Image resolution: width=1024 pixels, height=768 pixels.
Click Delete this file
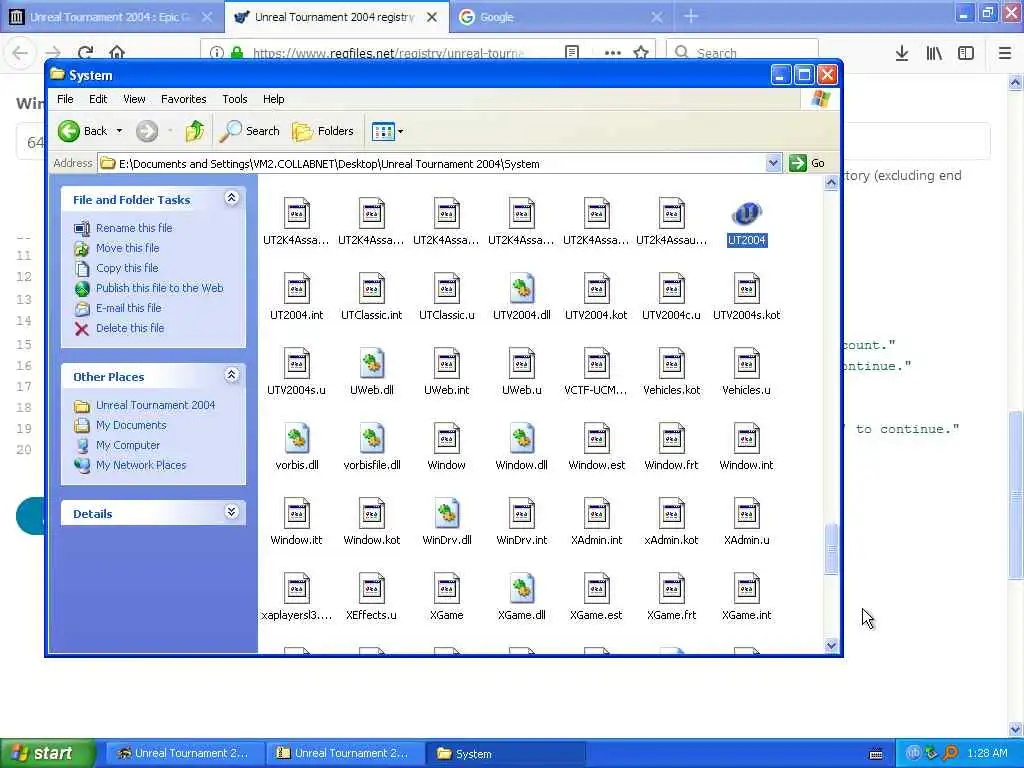(130, 328)
